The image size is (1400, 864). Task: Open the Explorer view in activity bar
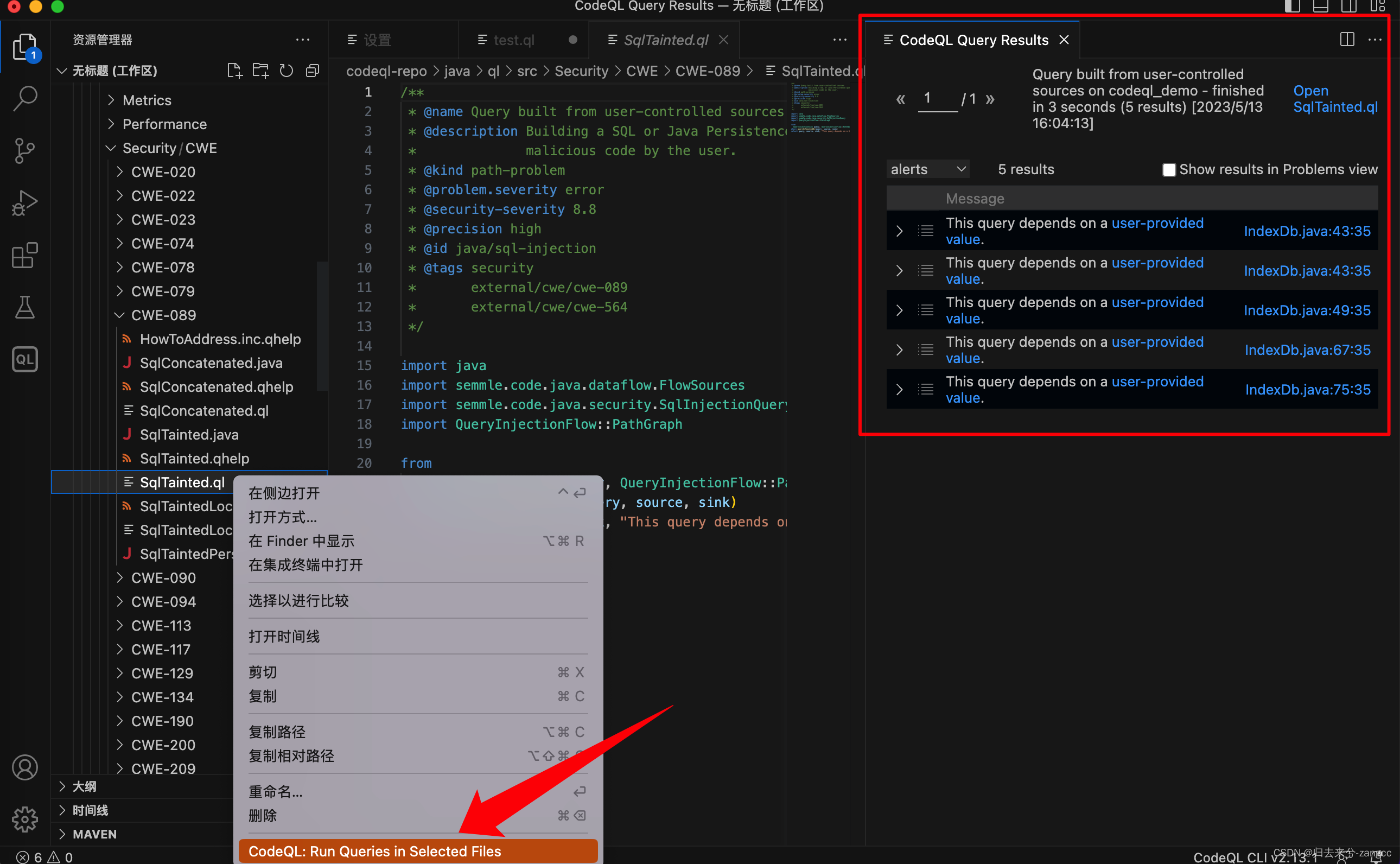coord(24,46)
